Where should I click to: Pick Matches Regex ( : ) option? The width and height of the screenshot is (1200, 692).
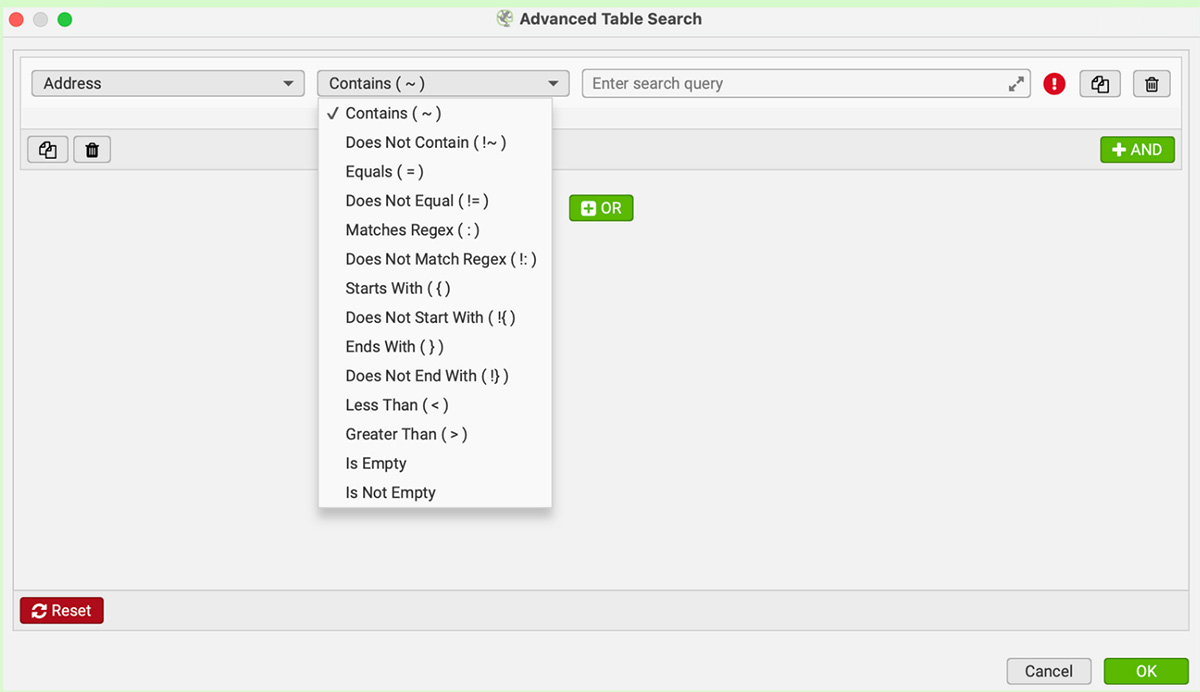tap(435, 230)
